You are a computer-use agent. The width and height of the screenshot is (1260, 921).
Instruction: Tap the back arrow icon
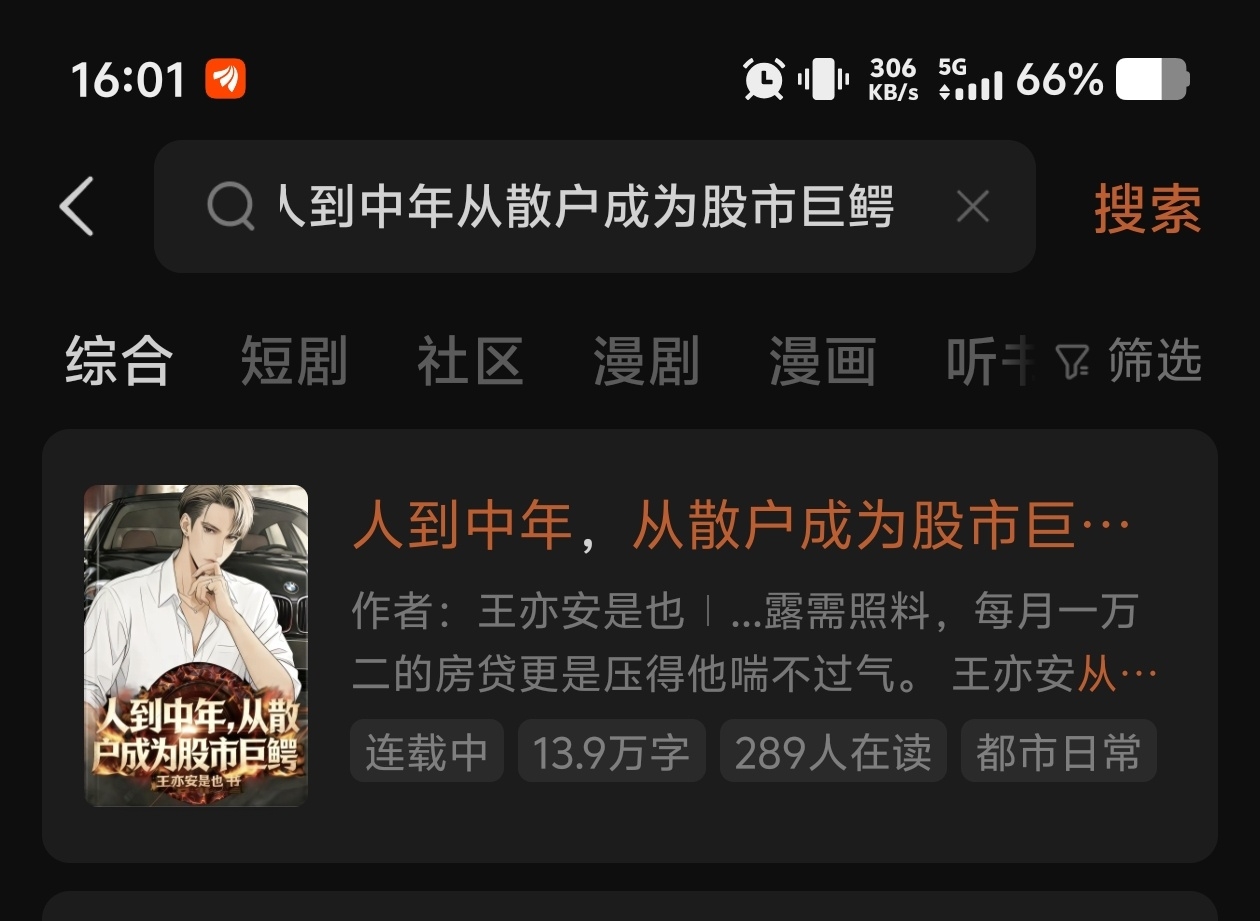pyautogui.click(x=76, y=206)
